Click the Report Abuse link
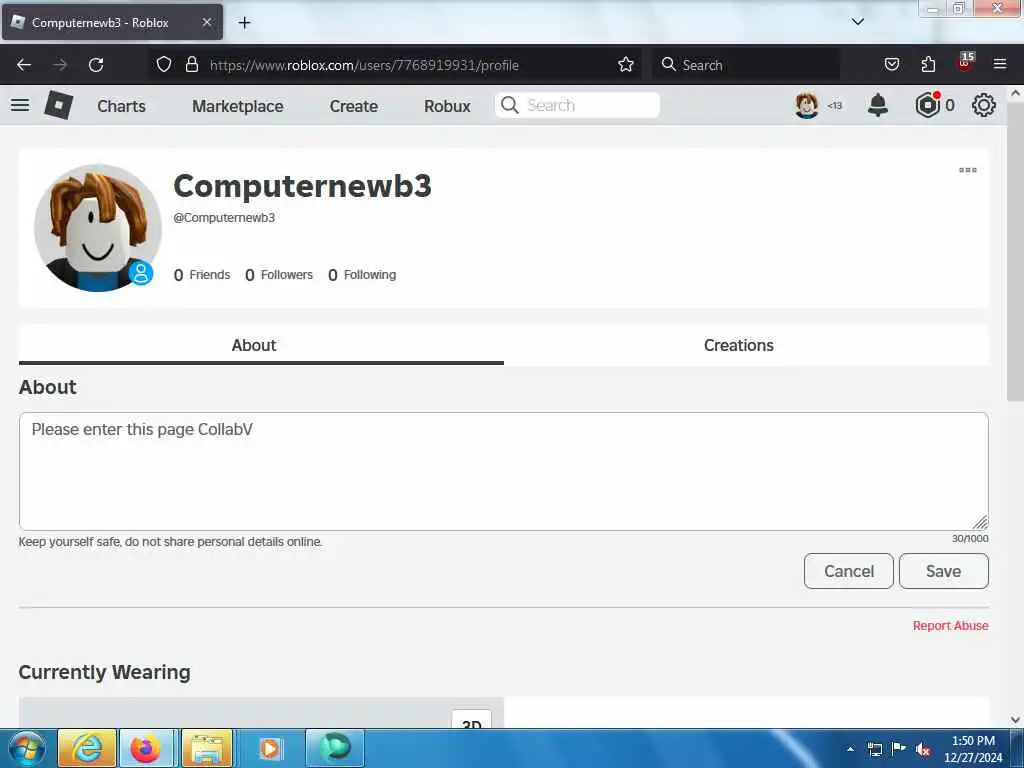The height and width of the screenshot is (768, 1024). coord(950,626)
